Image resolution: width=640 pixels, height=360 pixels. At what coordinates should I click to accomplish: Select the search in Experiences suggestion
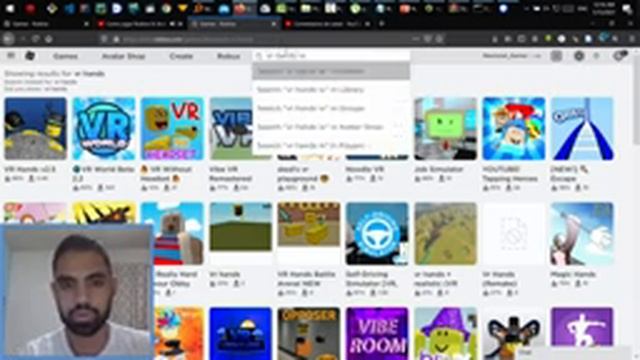(331, 71)
